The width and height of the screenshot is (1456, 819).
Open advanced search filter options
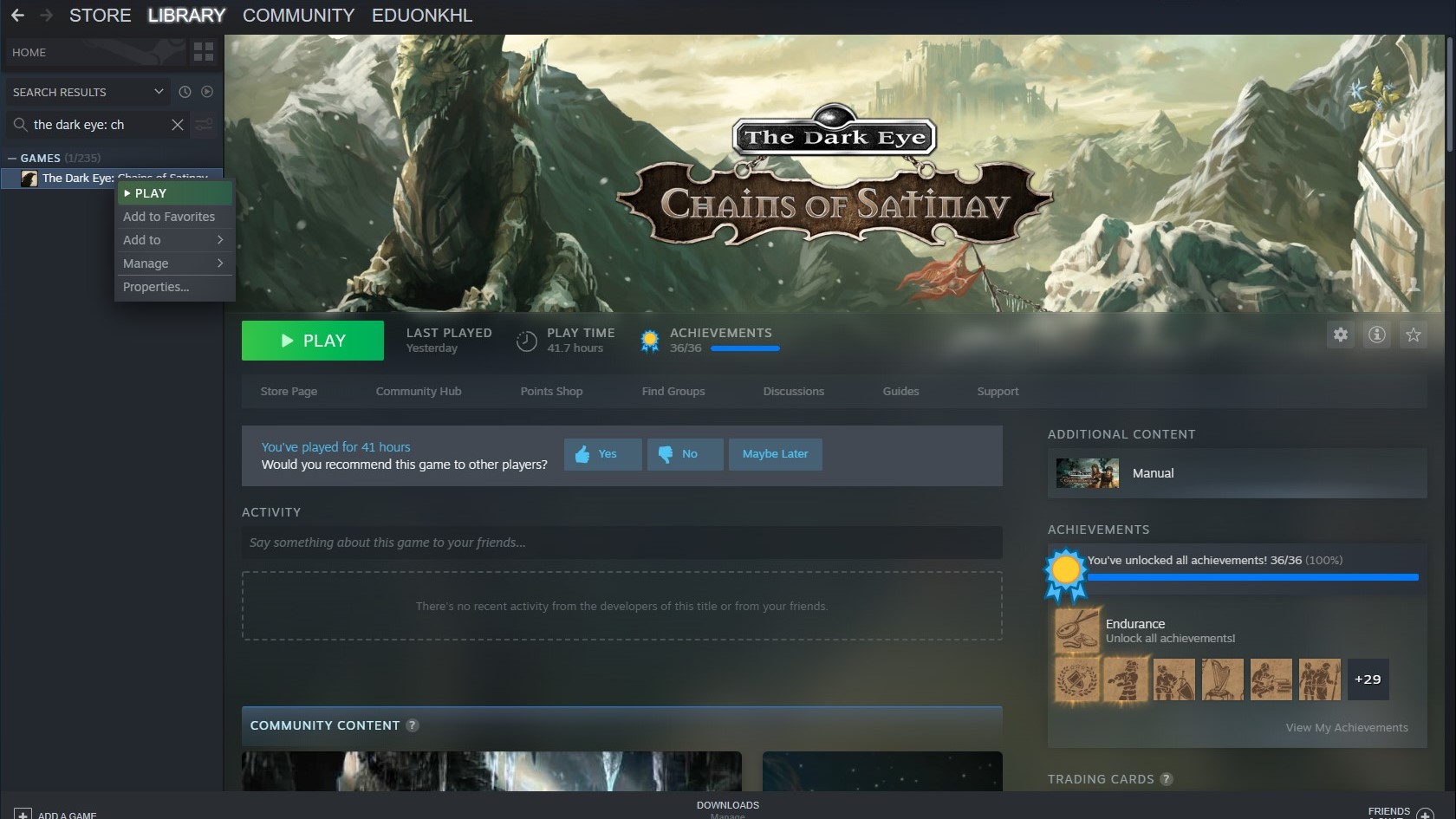pos(204,125)
